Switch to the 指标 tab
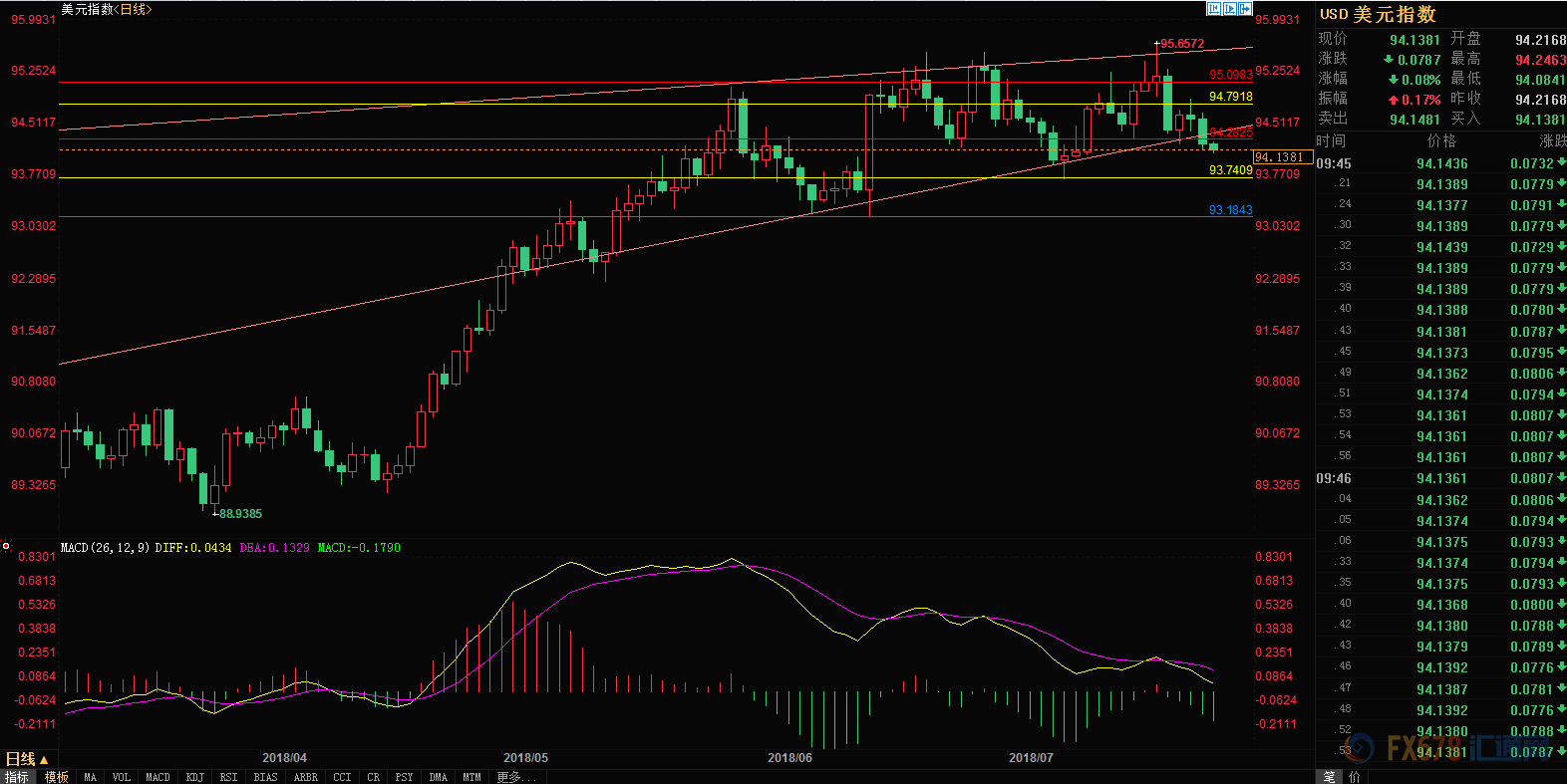 coord(17,777)
